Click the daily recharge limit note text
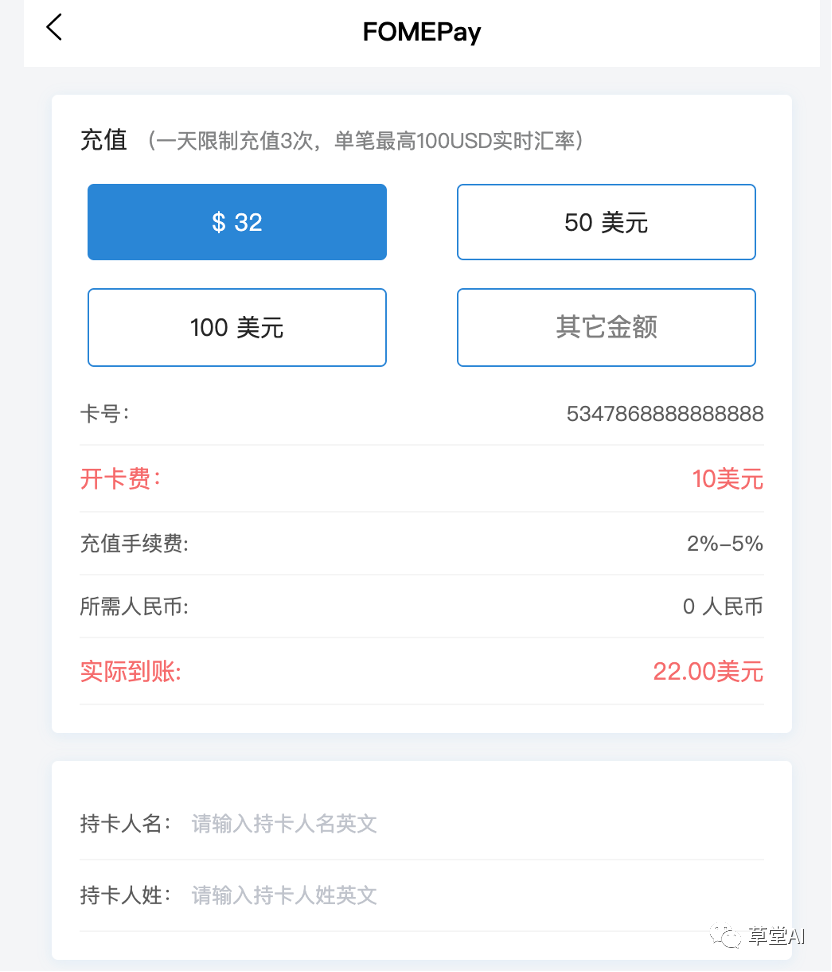Screen dimensions: 832x972 [365, 141]
